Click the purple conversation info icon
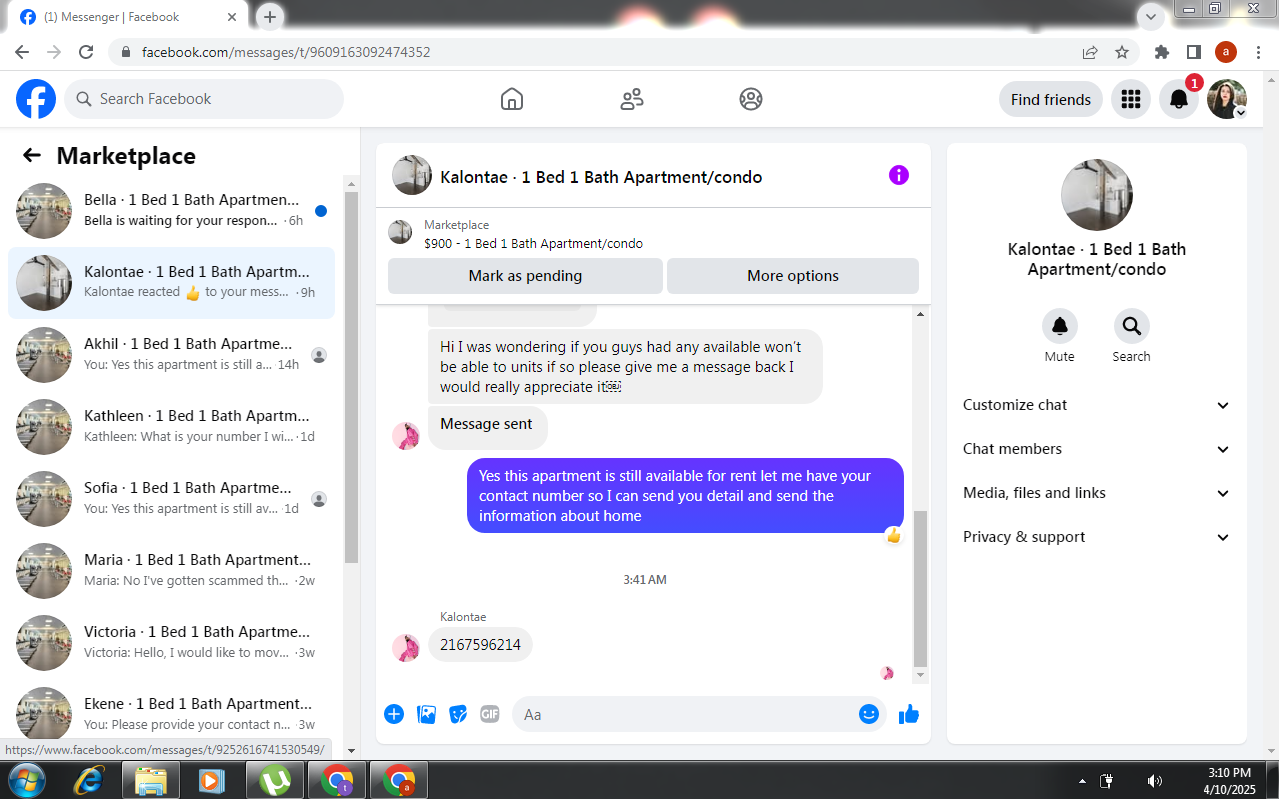 click(899, 175)
